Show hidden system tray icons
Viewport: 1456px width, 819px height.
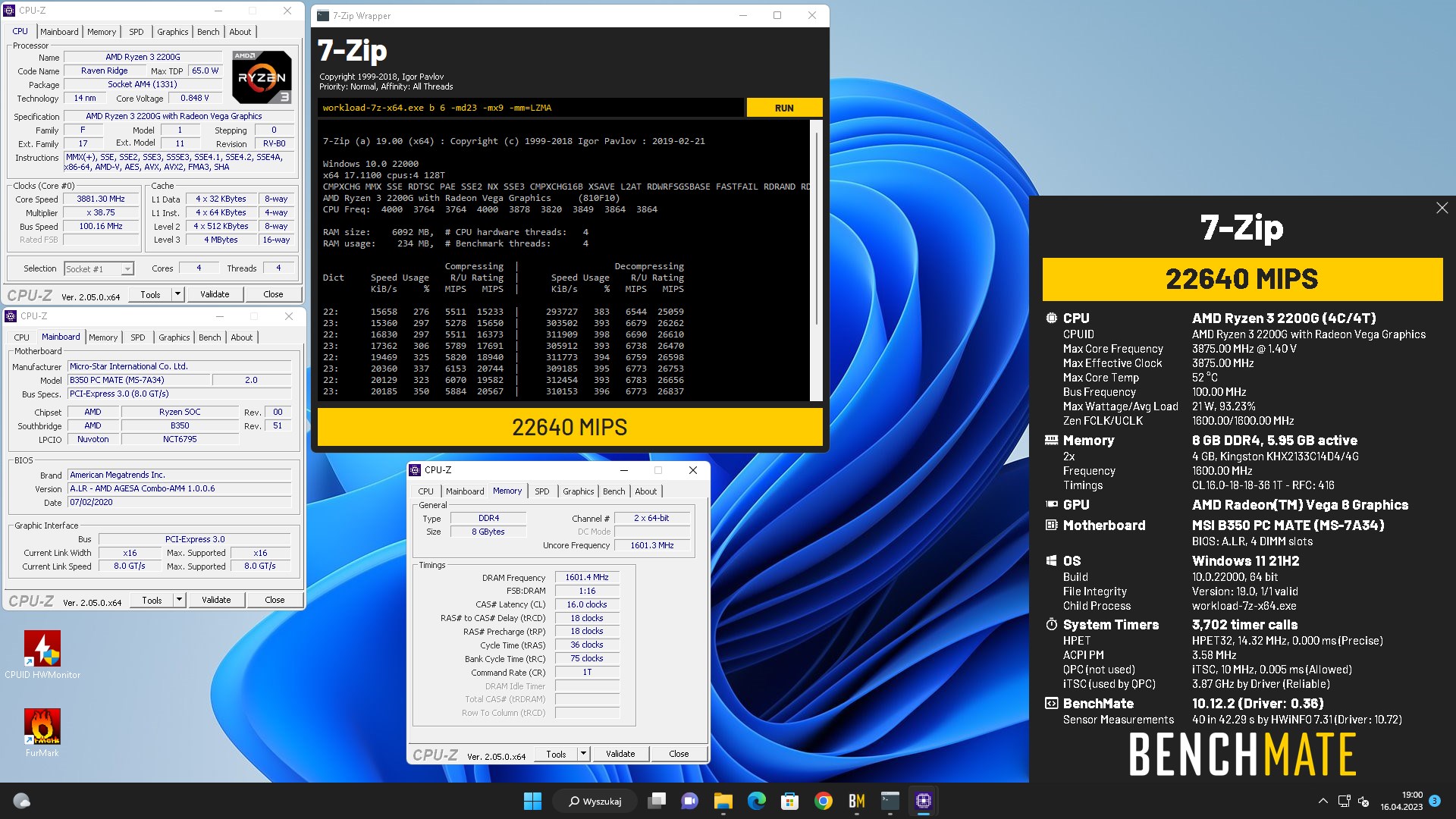click(1323, 801)
